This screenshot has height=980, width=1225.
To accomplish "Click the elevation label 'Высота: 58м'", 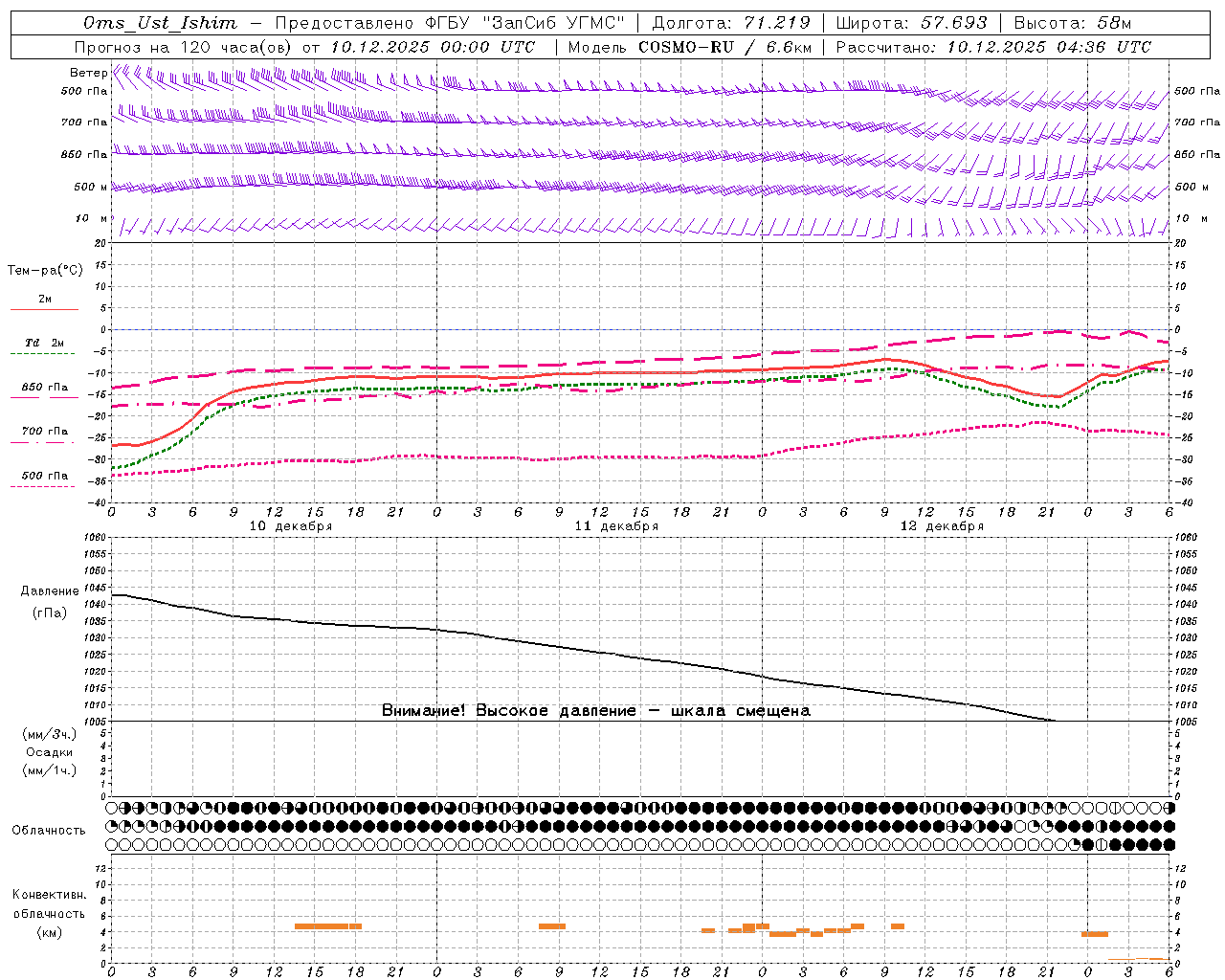I will click(1072, 23).
